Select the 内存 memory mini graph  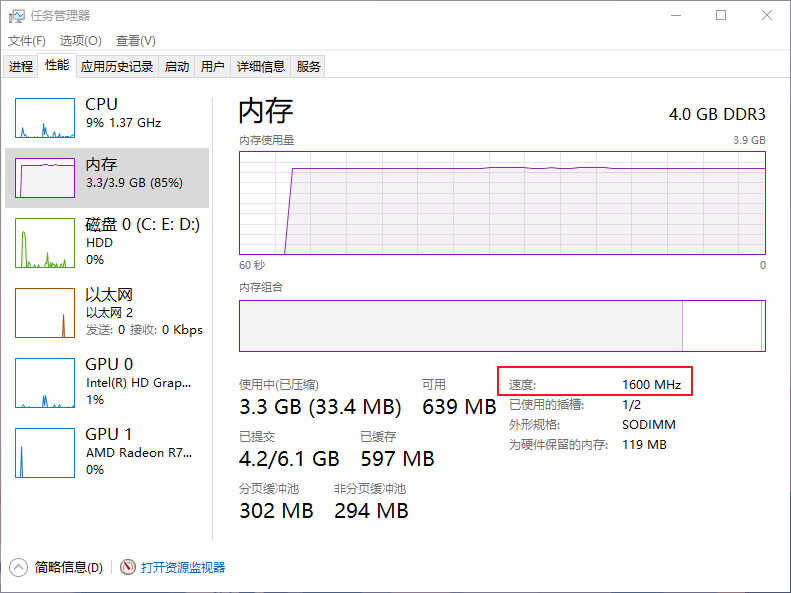45,177
